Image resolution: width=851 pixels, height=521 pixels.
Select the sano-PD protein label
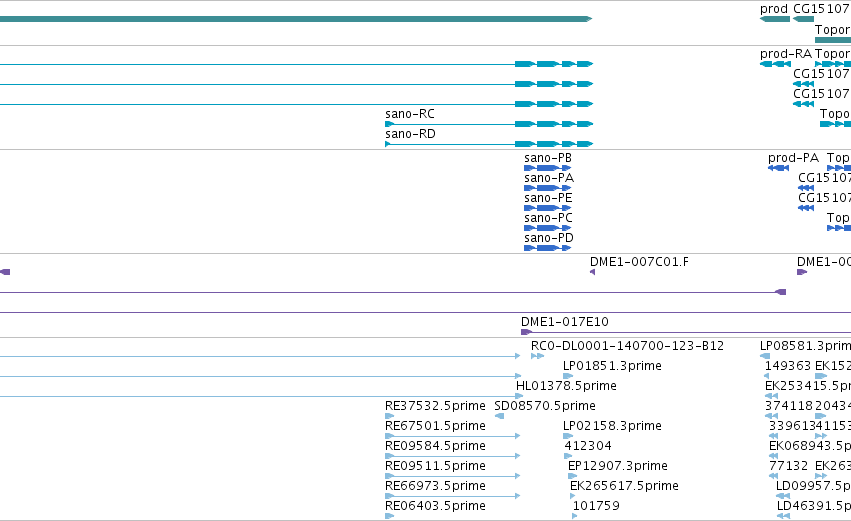coord(549,238)
